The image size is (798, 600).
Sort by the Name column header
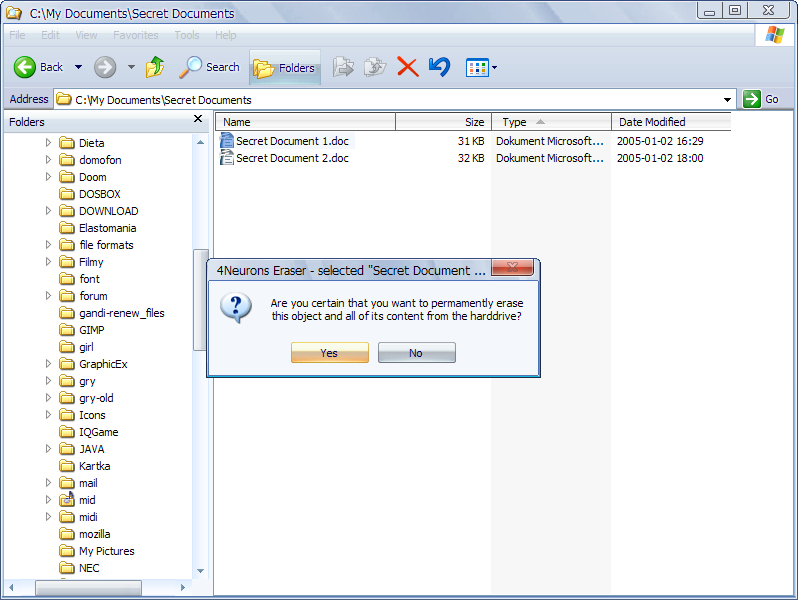tap(305, 122)
